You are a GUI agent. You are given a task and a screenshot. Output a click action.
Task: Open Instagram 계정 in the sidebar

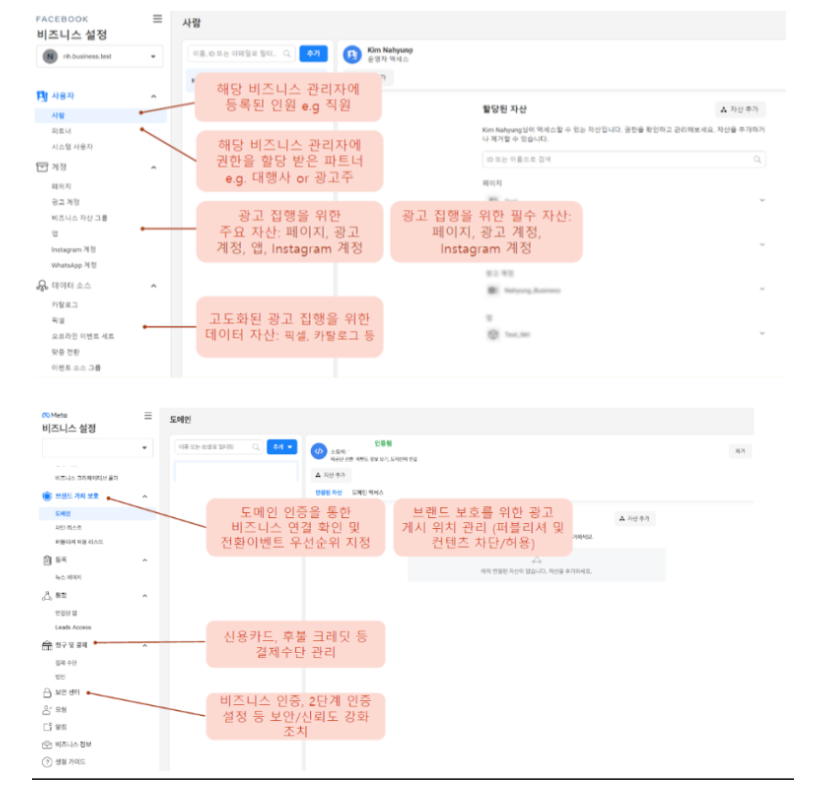pyautogui.click(x=73, y=249)
